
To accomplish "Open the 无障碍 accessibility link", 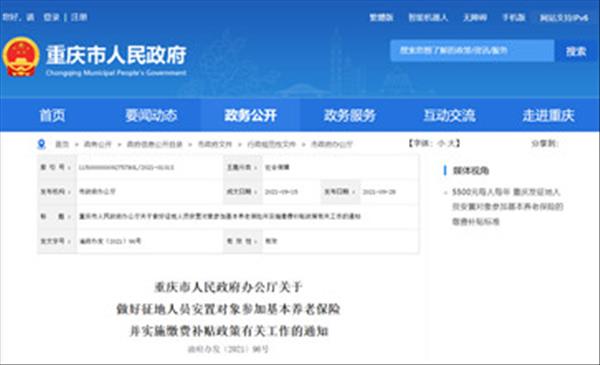I will 475,17.
